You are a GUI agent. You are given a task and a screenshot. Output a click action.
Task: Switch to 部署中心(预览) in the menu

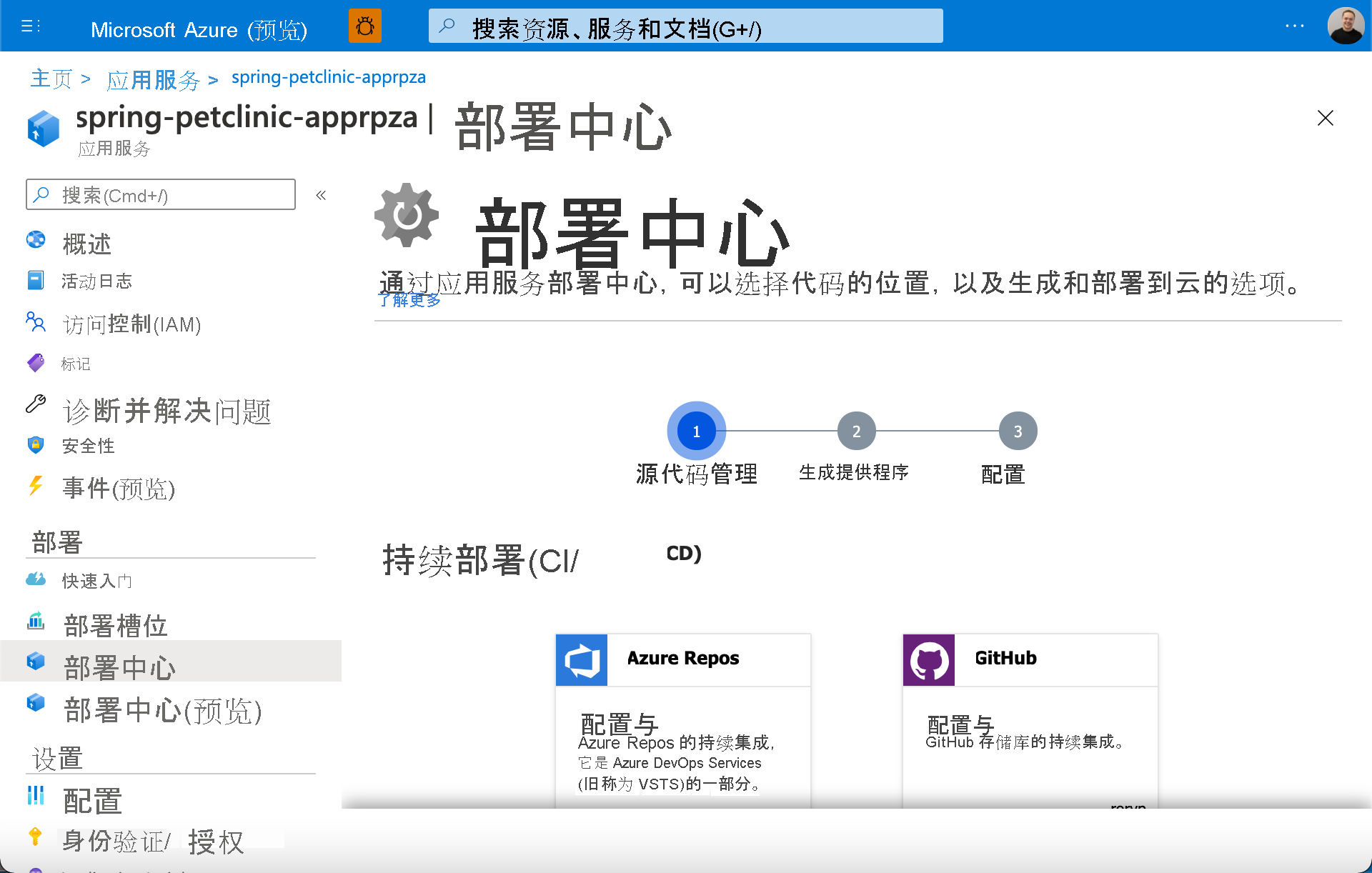coord(163,712)
